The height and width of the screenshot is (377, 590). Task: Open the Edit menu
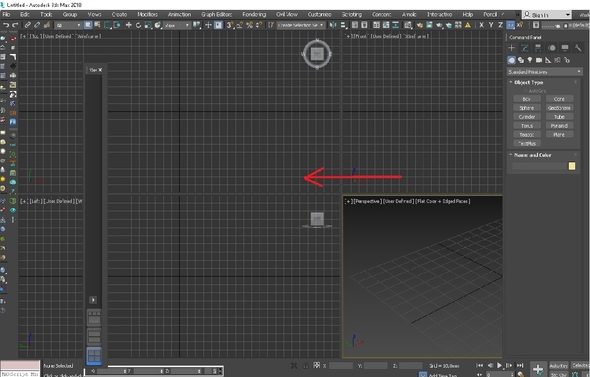click(25, 14)
